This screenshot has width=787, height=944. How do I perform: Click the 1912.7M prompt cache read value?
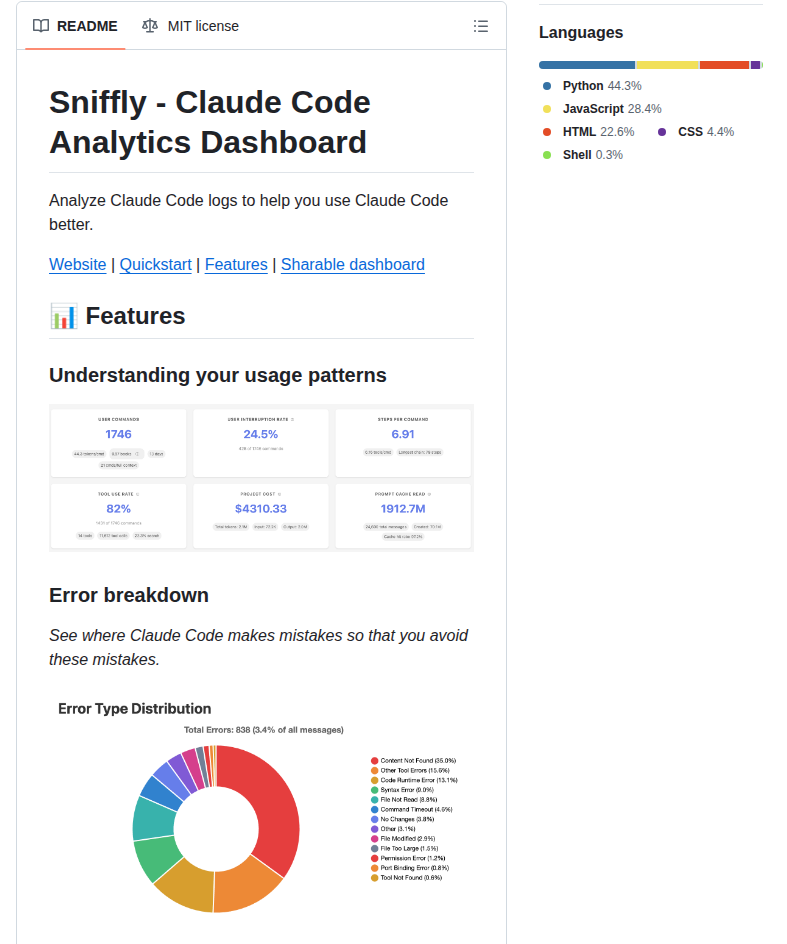403,509
